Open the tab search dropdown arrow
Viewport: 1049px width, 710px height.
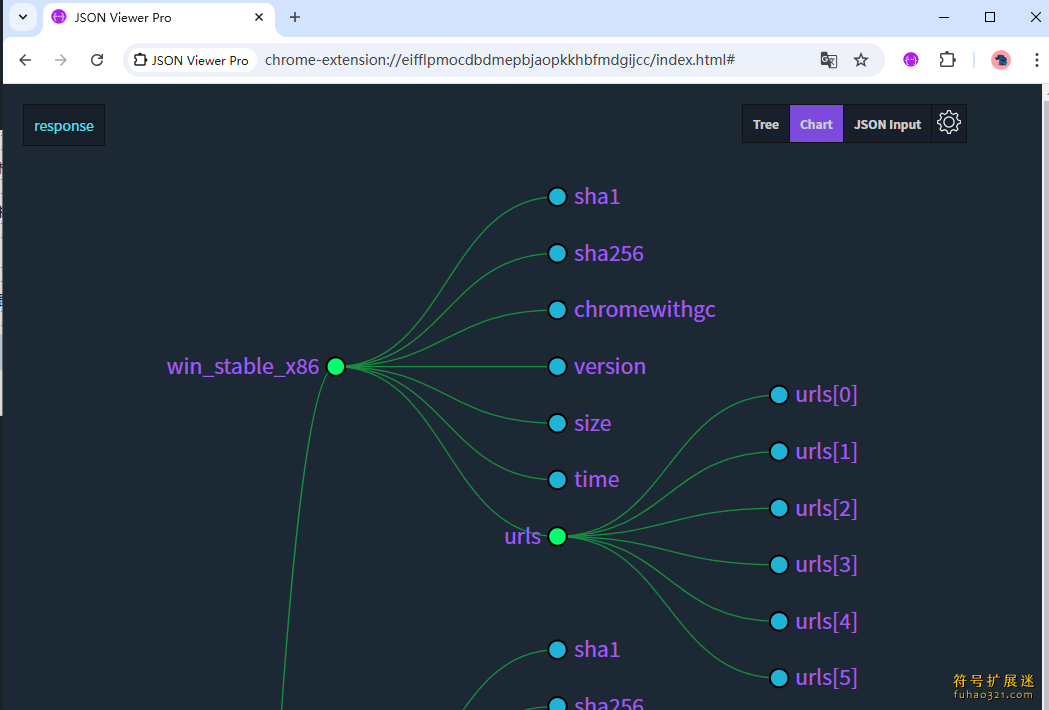coord(23,17)
